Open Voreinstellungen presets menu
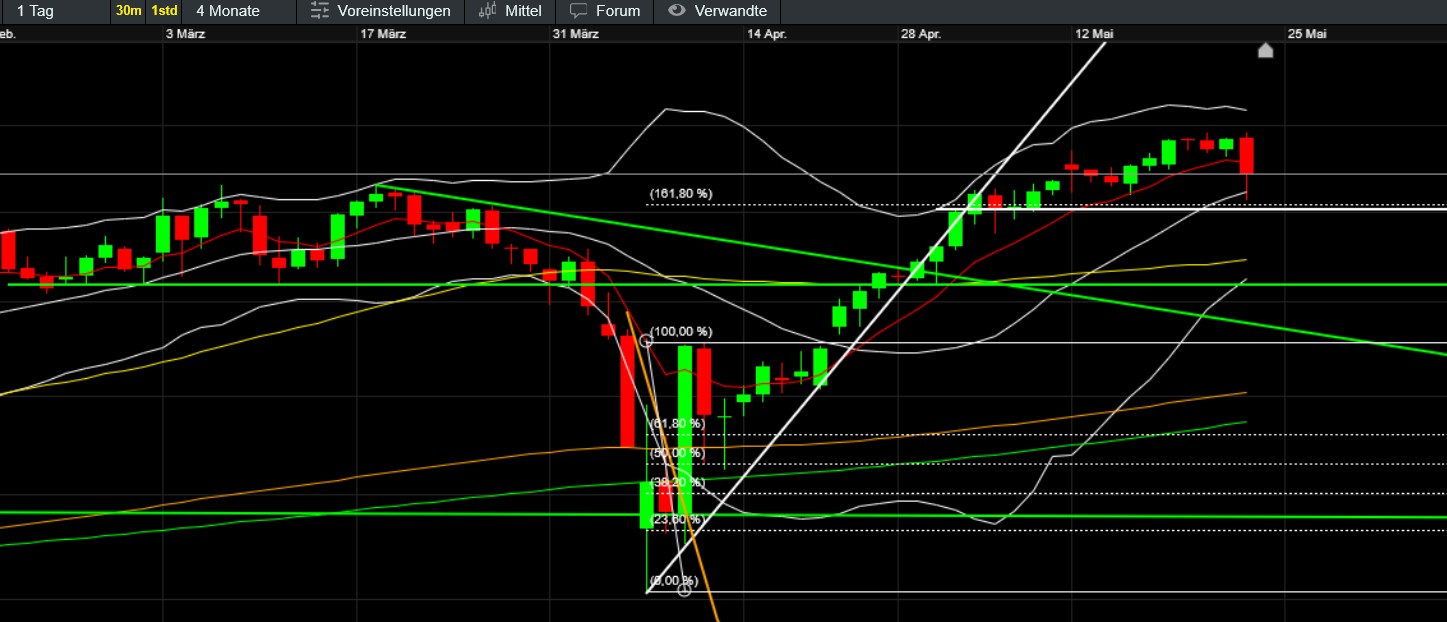Image resolution: width=1447 pixels, height=622 pixels. (381, 11)
